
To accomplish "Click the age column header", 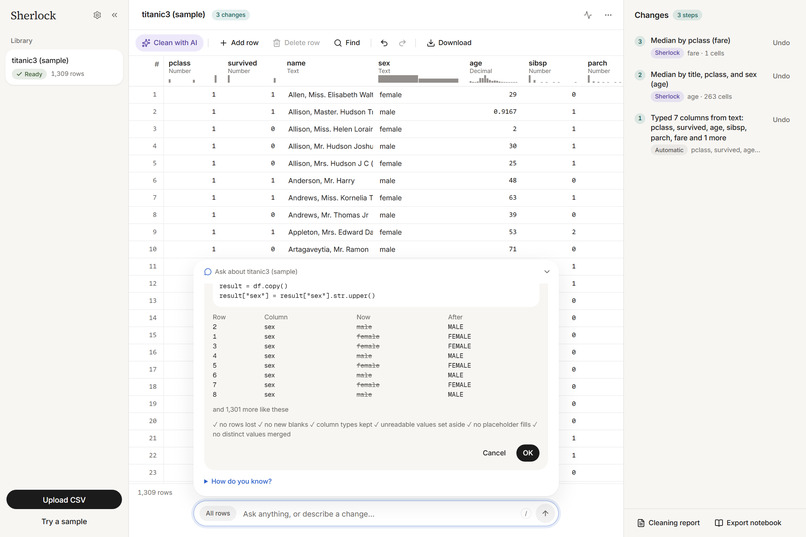I will pos(493,71).
